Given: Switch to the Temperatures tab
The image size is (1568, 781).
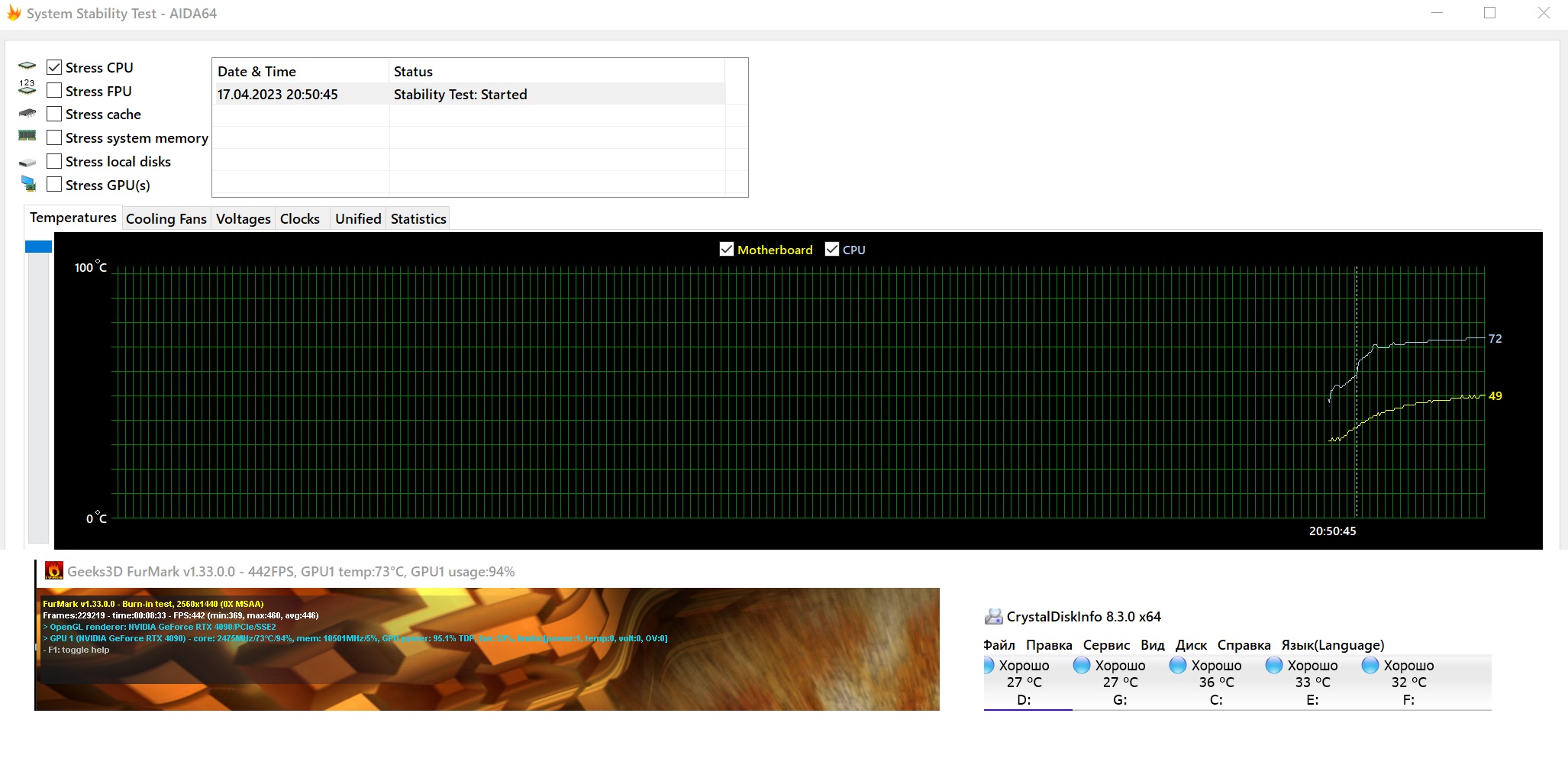Looking at the screenshot, I should pos(73,218).
